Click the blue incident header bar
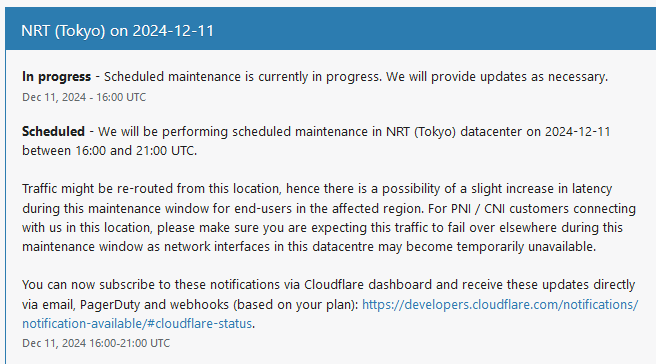The height and width of the screenshot is (364, 656). 331,28
